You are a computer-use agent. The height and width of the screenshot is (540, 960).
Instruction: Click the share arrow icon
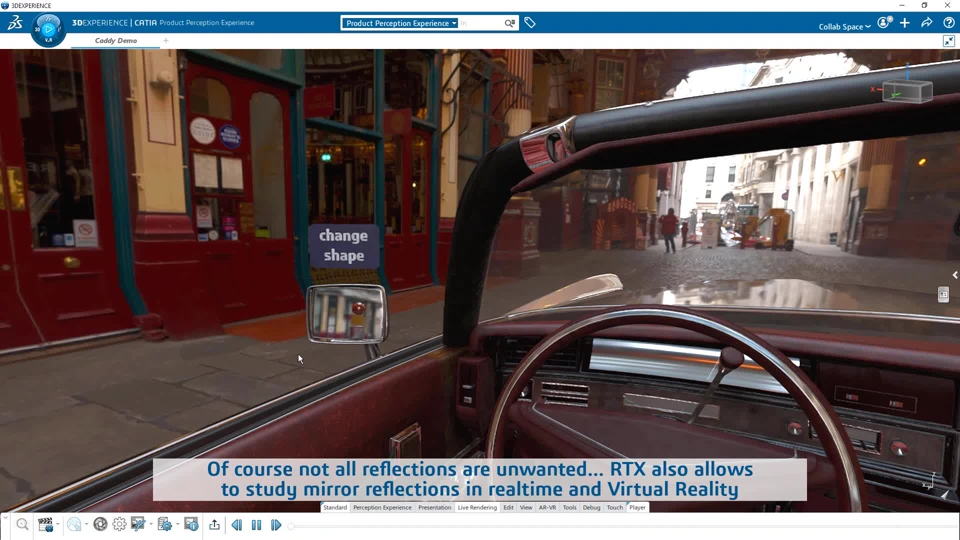[x=926, y=23]
